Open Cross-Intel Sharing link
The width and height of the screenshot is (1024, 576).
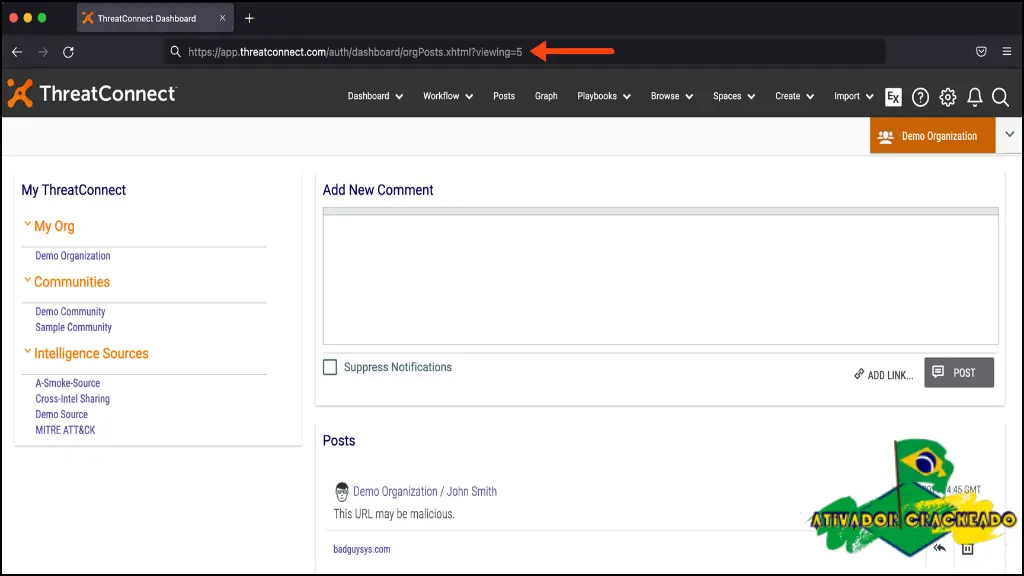point(72,399)
